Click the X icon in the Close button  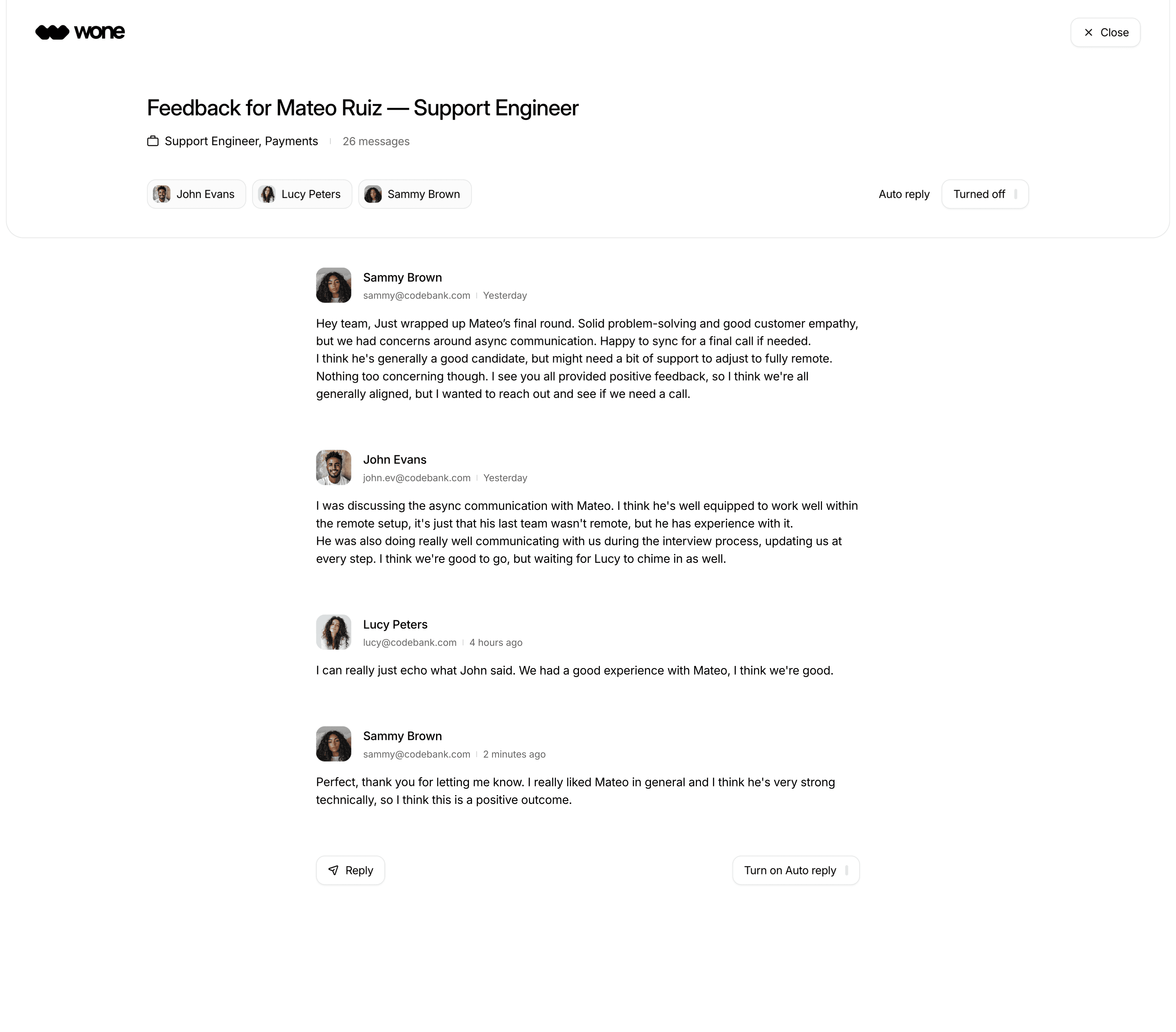(1089, 32)
